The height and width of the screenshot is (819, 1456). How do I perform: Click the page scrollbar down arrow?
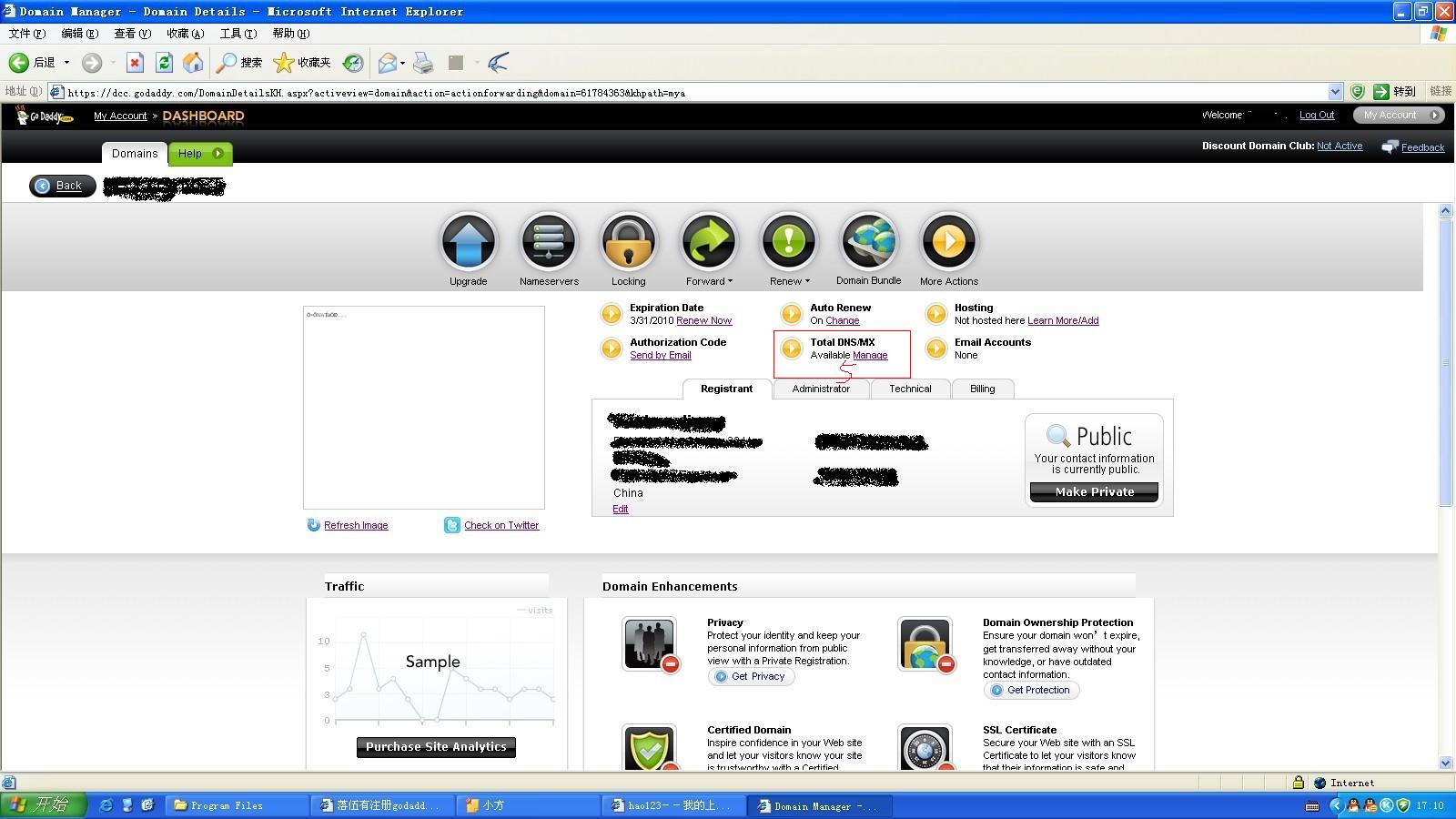click(1445, 763)
